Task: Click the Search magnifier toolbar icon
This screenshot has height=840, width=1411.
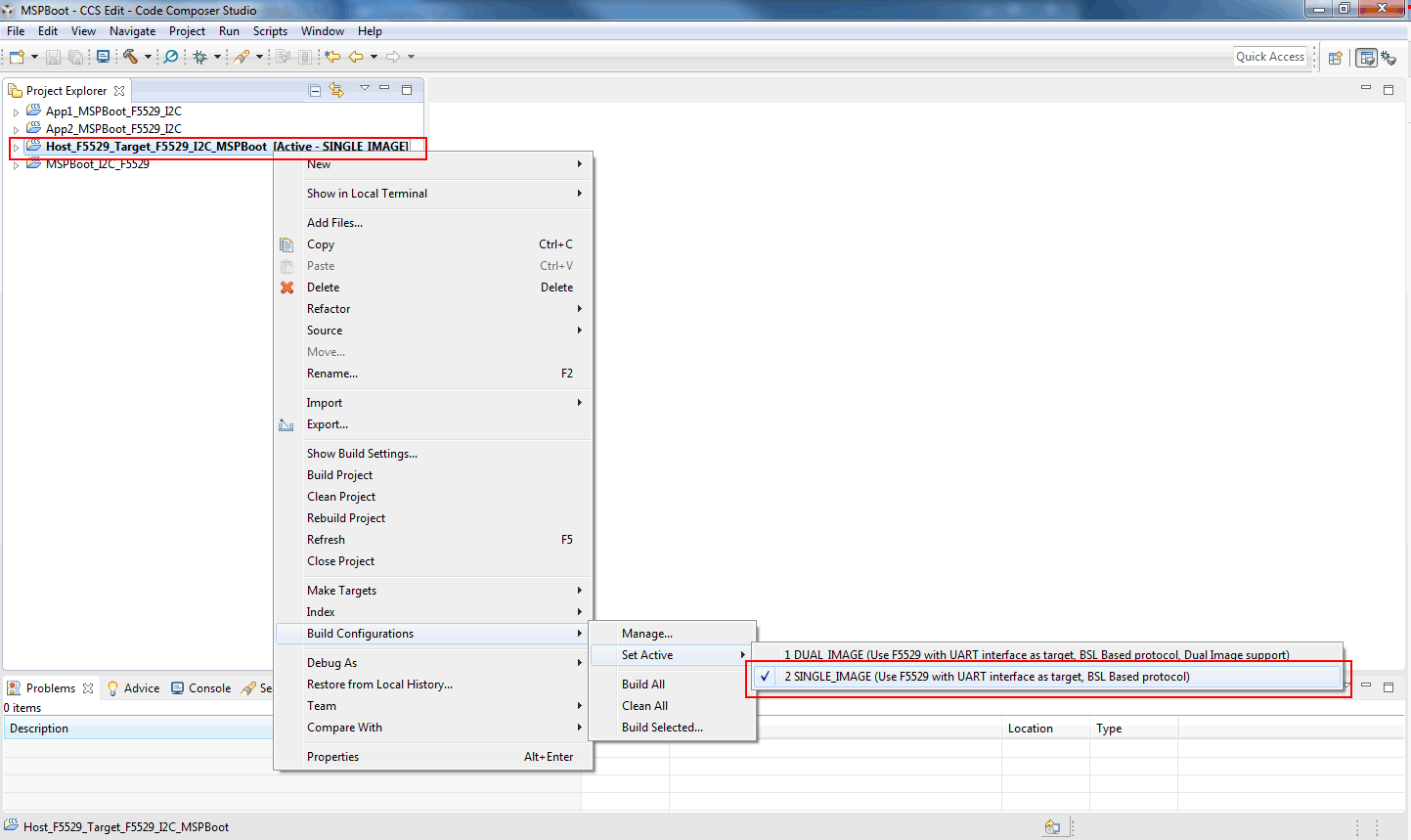Action: point(171,57)
